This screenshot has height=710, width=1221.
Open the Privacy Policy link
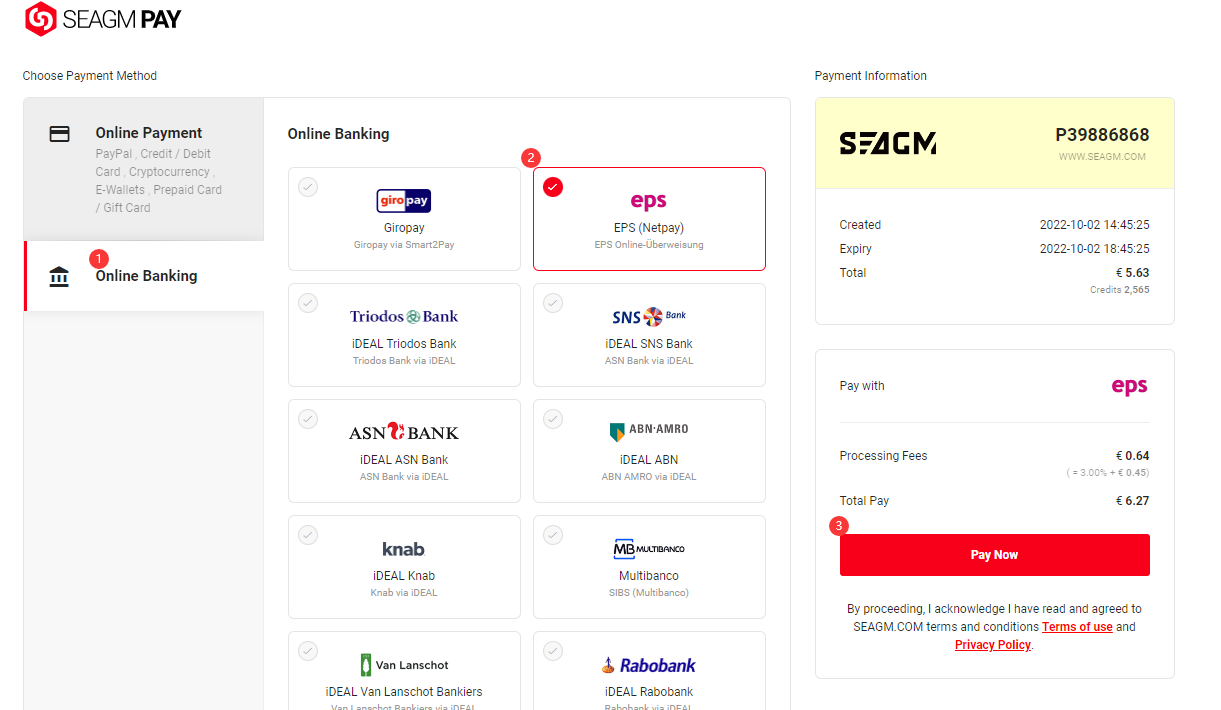[992, 645]
